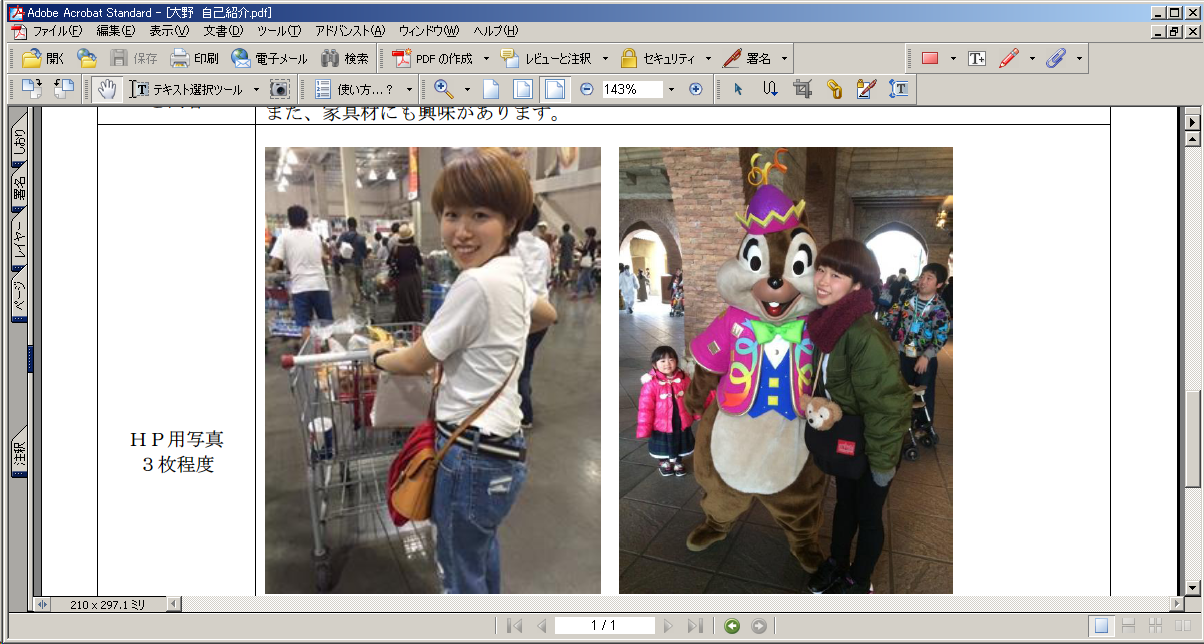The image size is (1204, 644).
Task: Open the Bookmarks (しおり) side tab
Action: [19, 140]
